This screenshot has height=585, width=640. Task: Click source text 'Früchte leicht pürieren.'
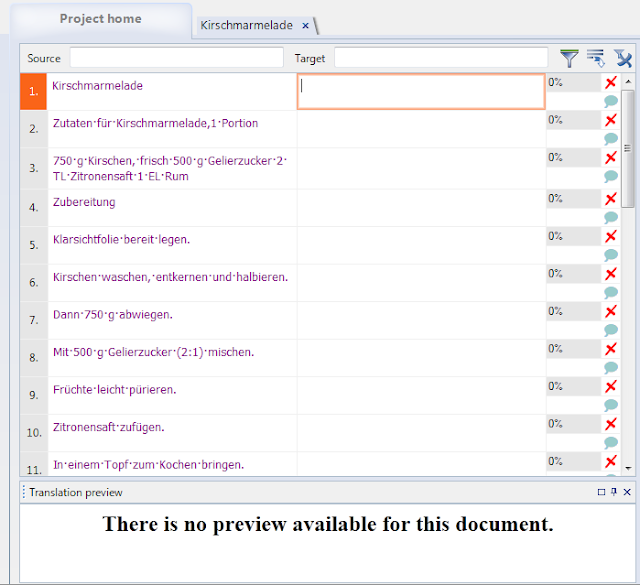[115, 390]
